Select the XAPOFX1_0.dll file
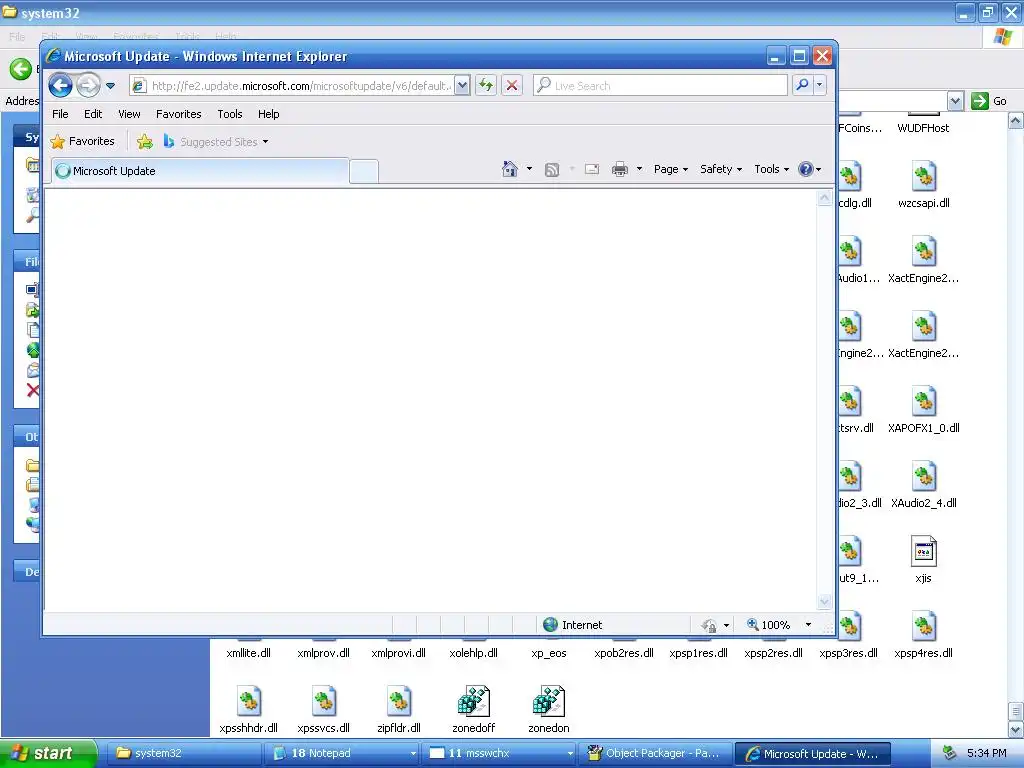This screenshot has width=1024, height=768. [x=923, y=411]
